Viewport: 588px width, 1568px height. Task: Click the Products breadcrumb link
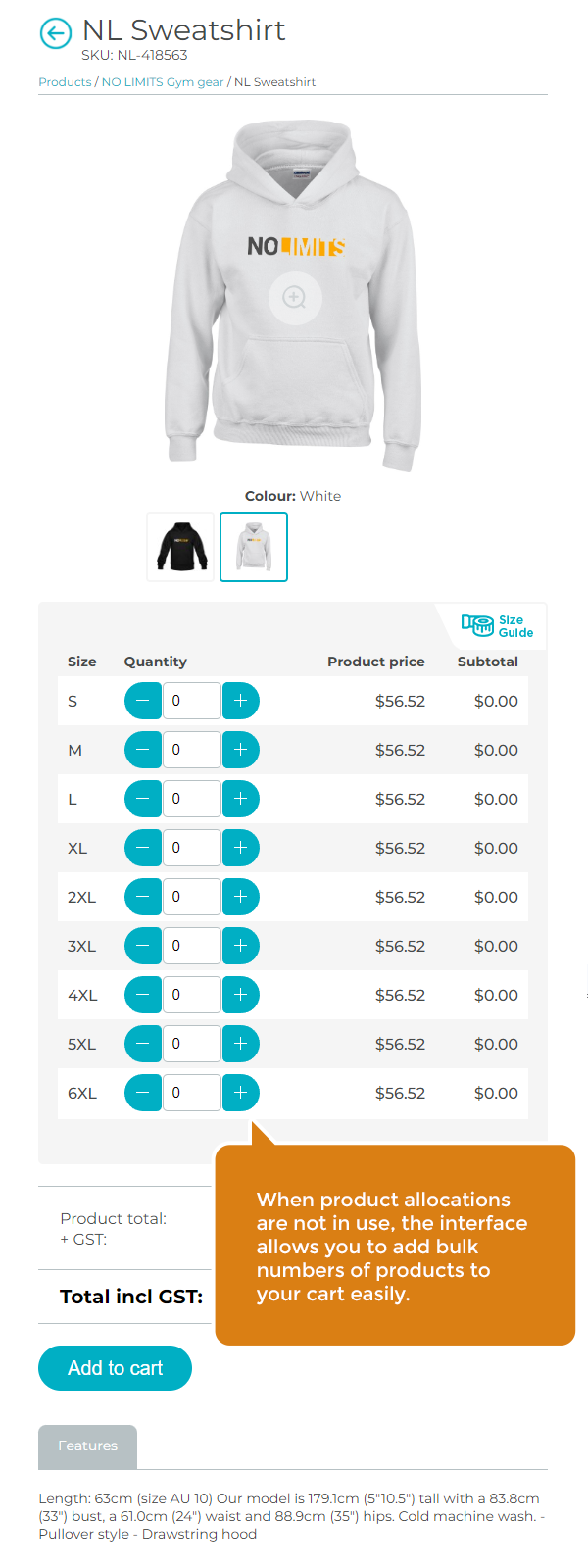[x=64, y=81]
